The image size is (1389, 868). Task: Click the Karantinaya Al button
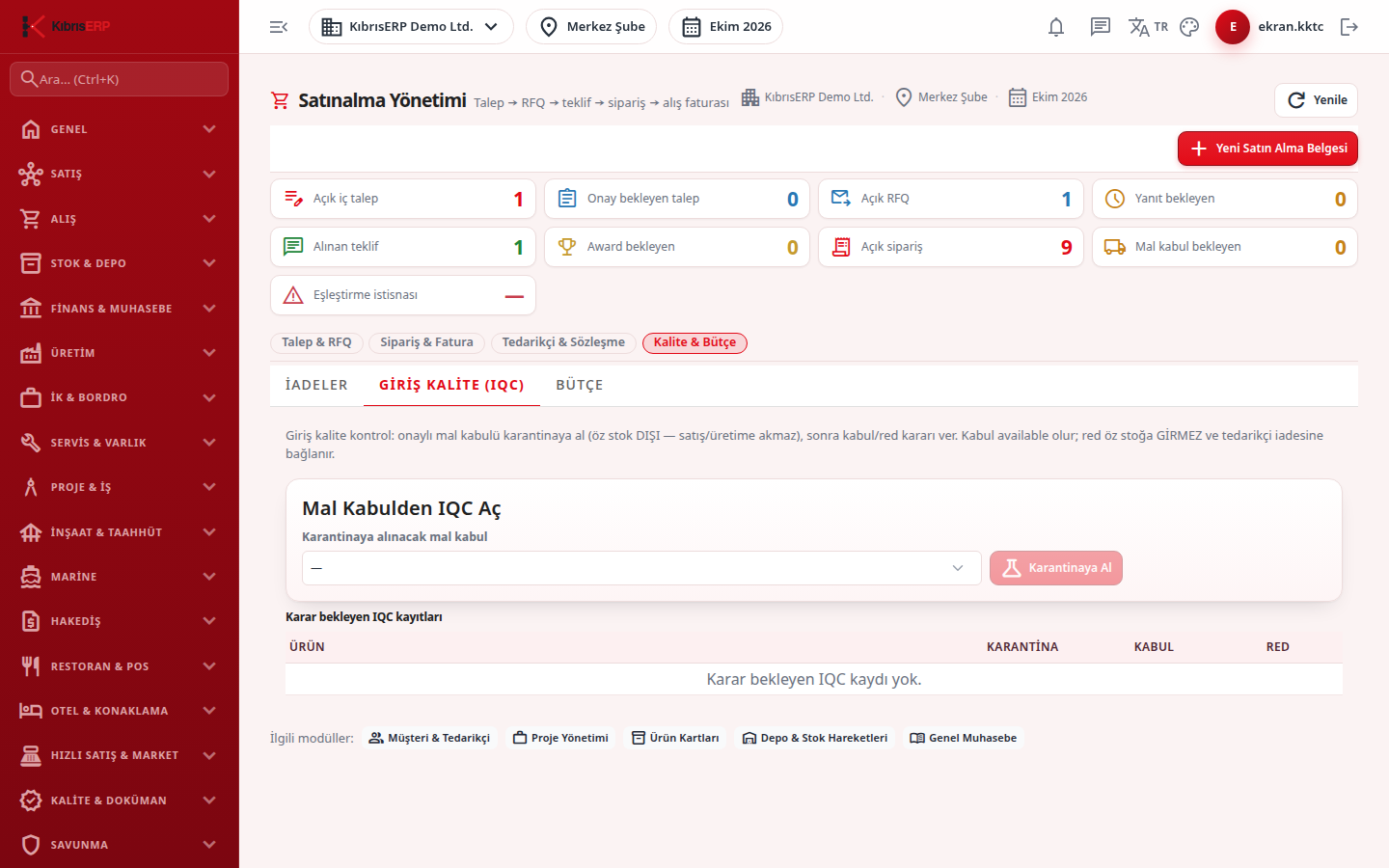tap(1056, 568)
